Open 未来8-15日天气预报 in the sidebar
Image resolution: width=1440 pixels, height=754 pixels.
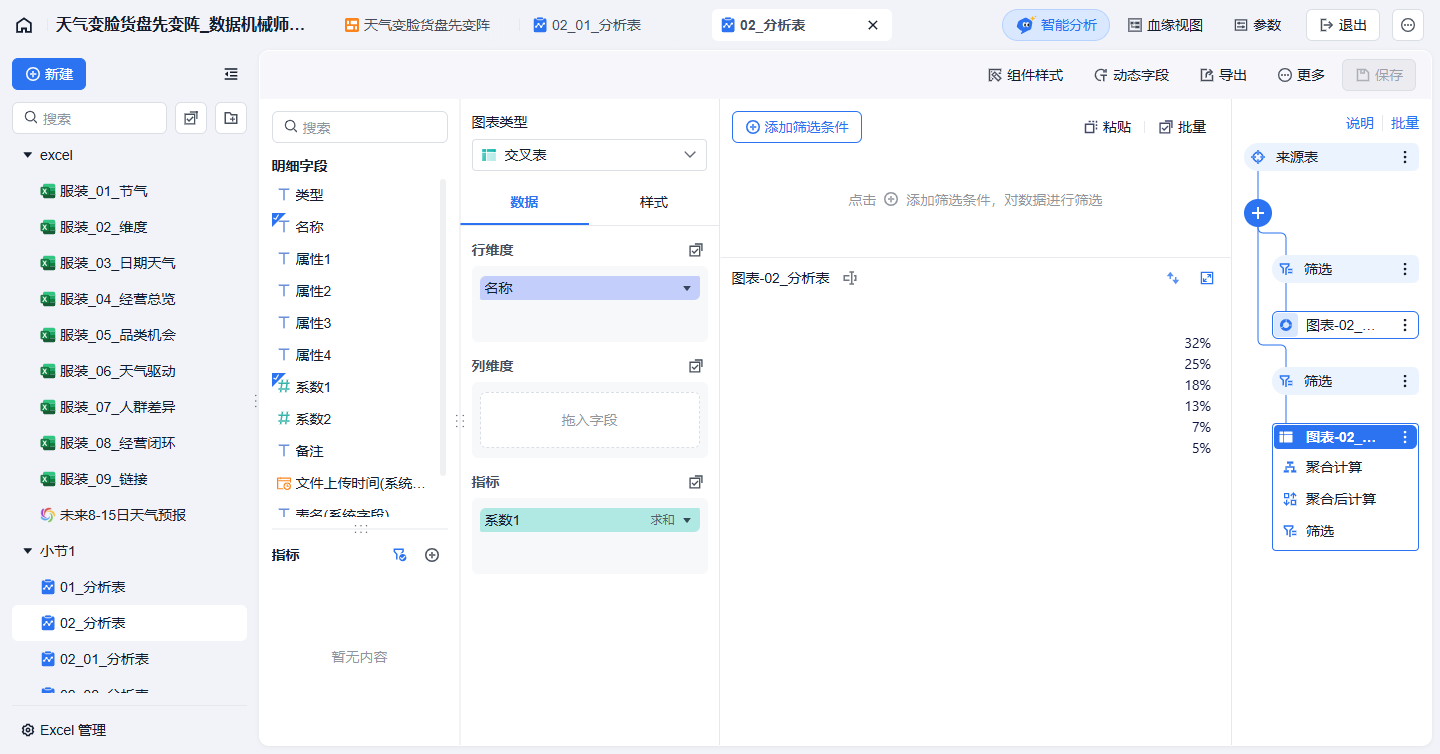point(129,515)
